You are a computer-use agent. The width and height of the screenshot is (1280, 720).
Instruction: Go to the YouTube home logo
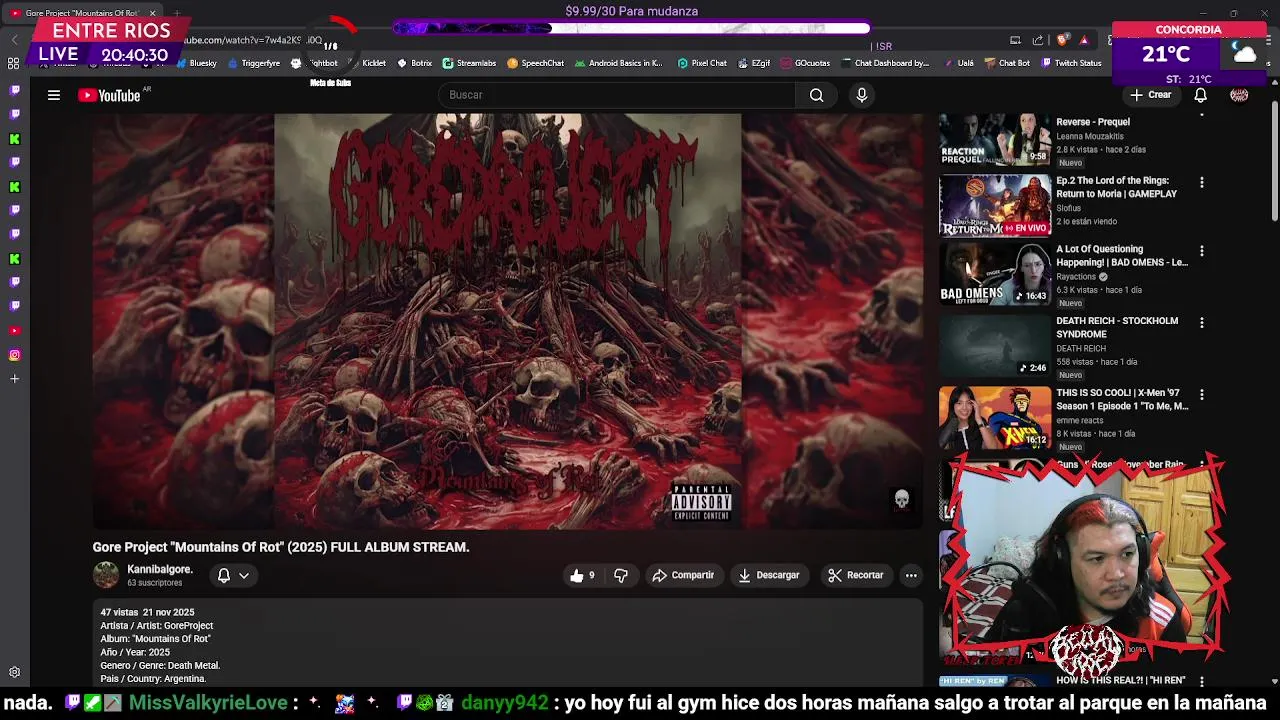tap(109, 95)
